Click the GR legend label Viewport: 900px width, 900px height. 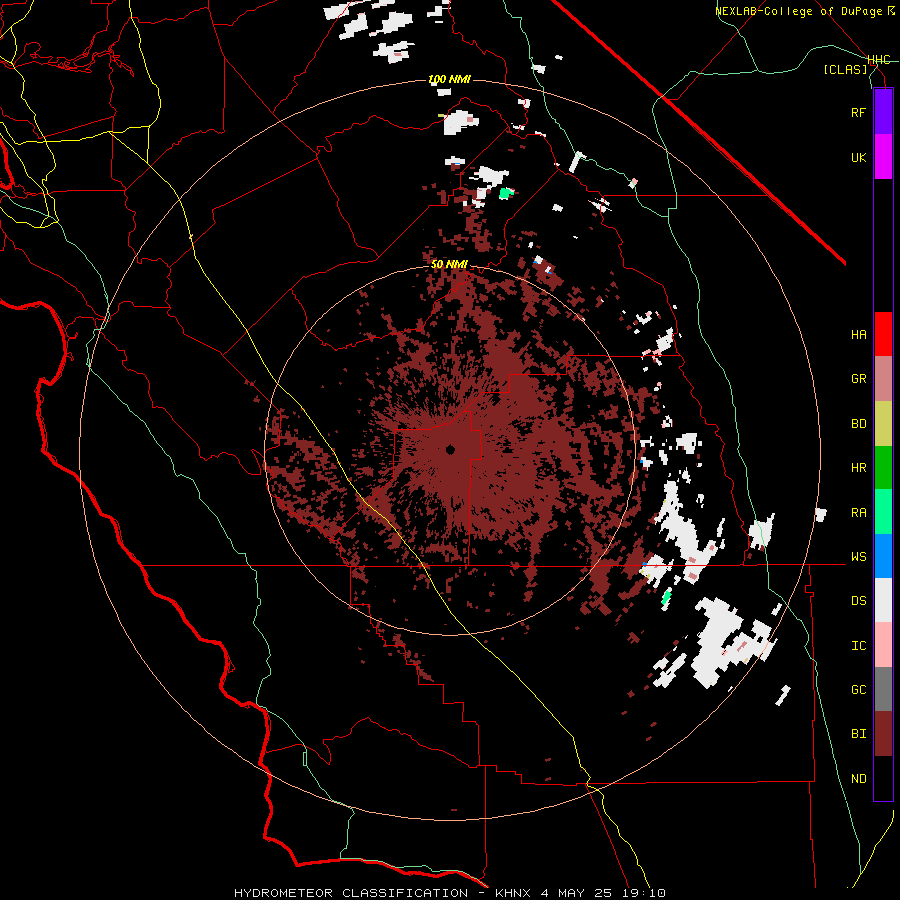tap(858, 379)
